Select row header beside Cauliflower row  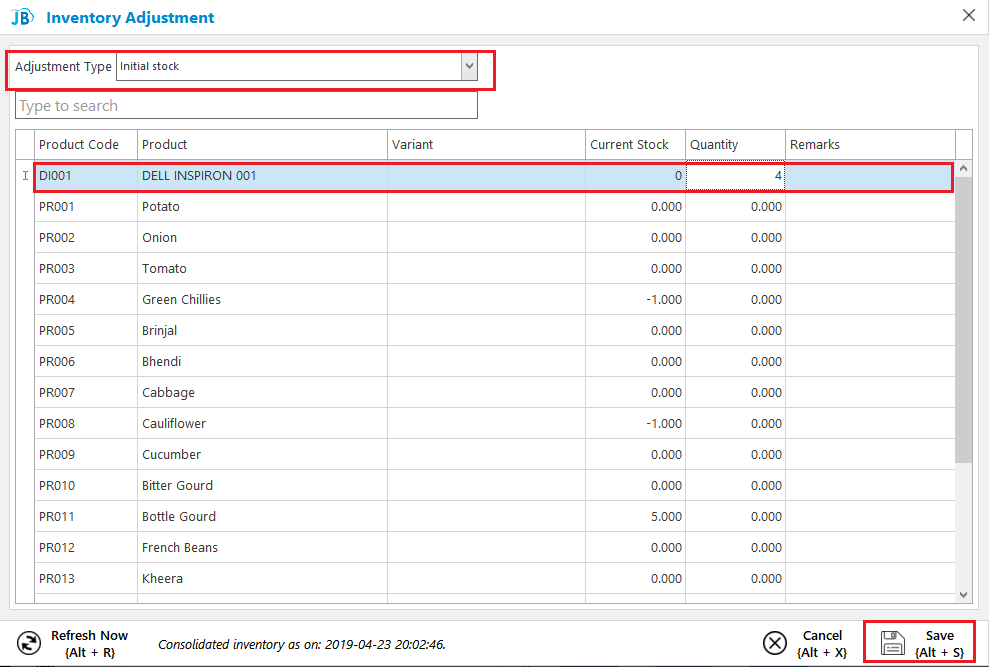coord(25,423)
